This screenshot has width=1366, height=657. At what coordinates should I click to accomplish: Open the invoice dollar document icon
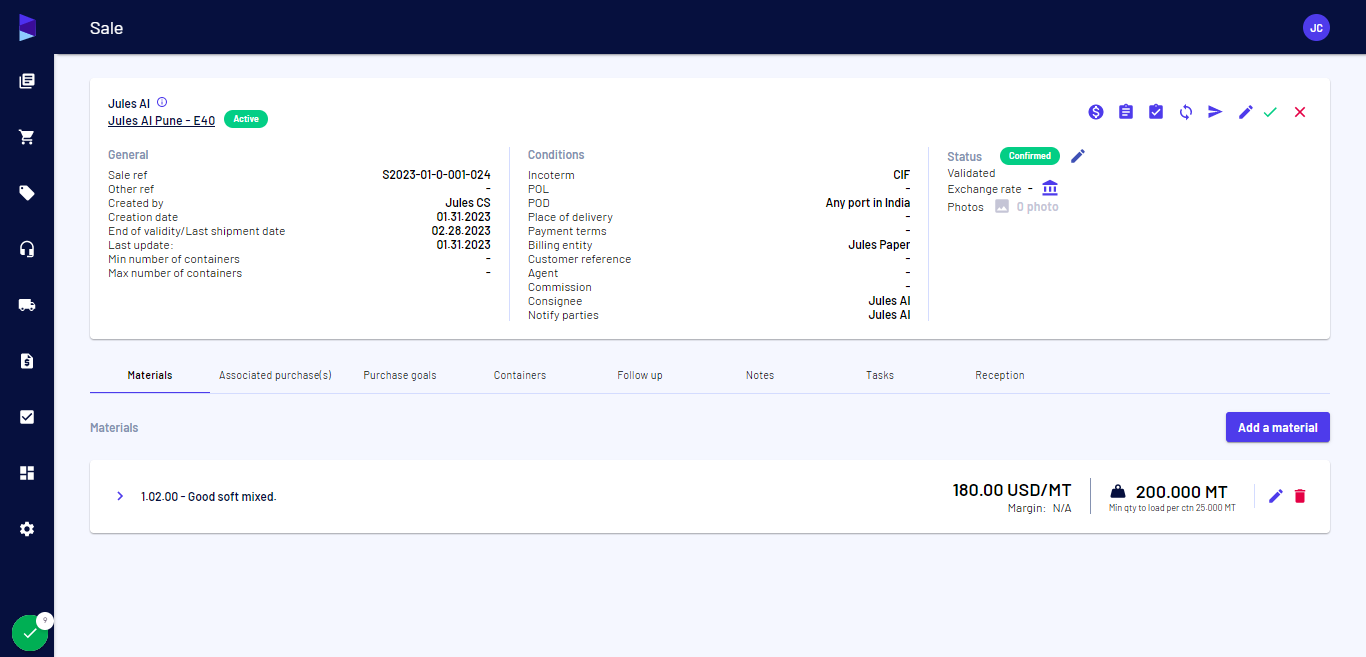pyautogui.click(x=27, y=361)
